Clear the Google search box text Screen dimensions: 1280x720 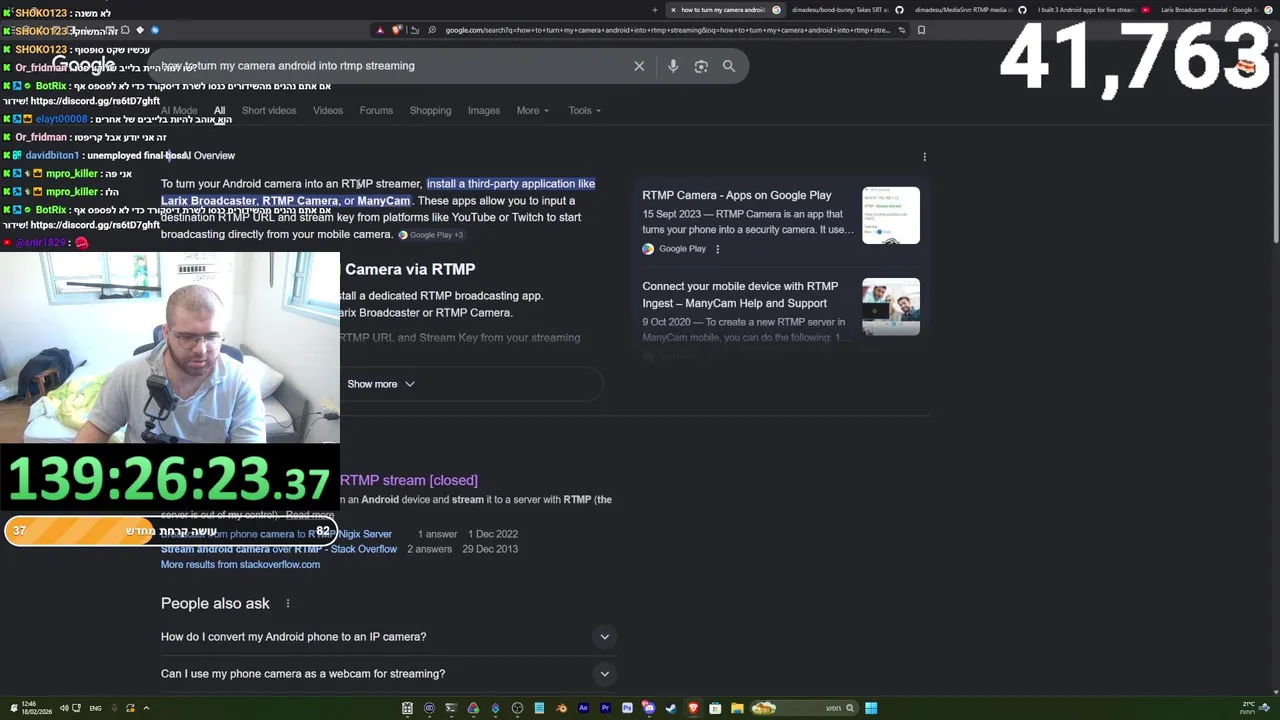(639, 66)
